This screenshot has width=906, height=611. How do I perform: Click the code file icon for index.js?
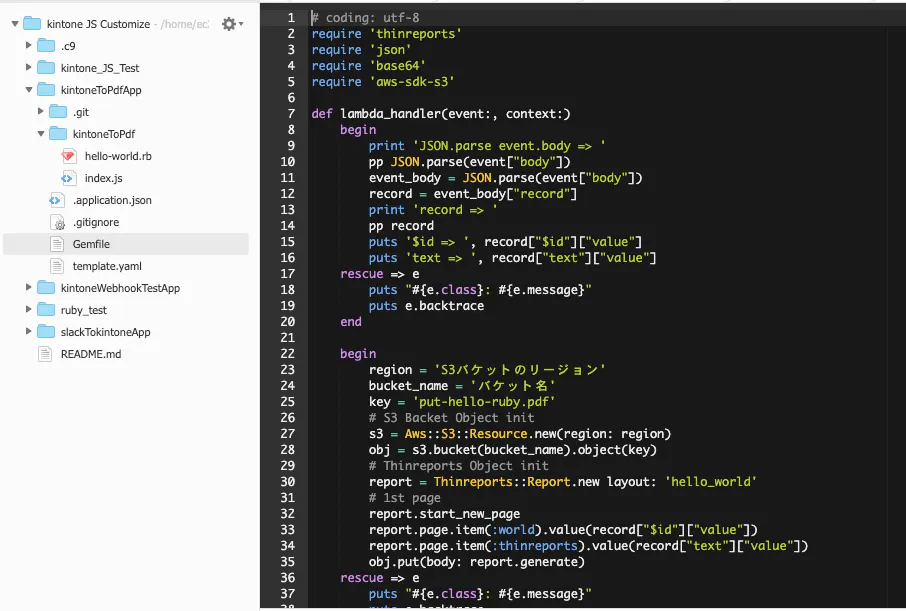coord(68,178)
